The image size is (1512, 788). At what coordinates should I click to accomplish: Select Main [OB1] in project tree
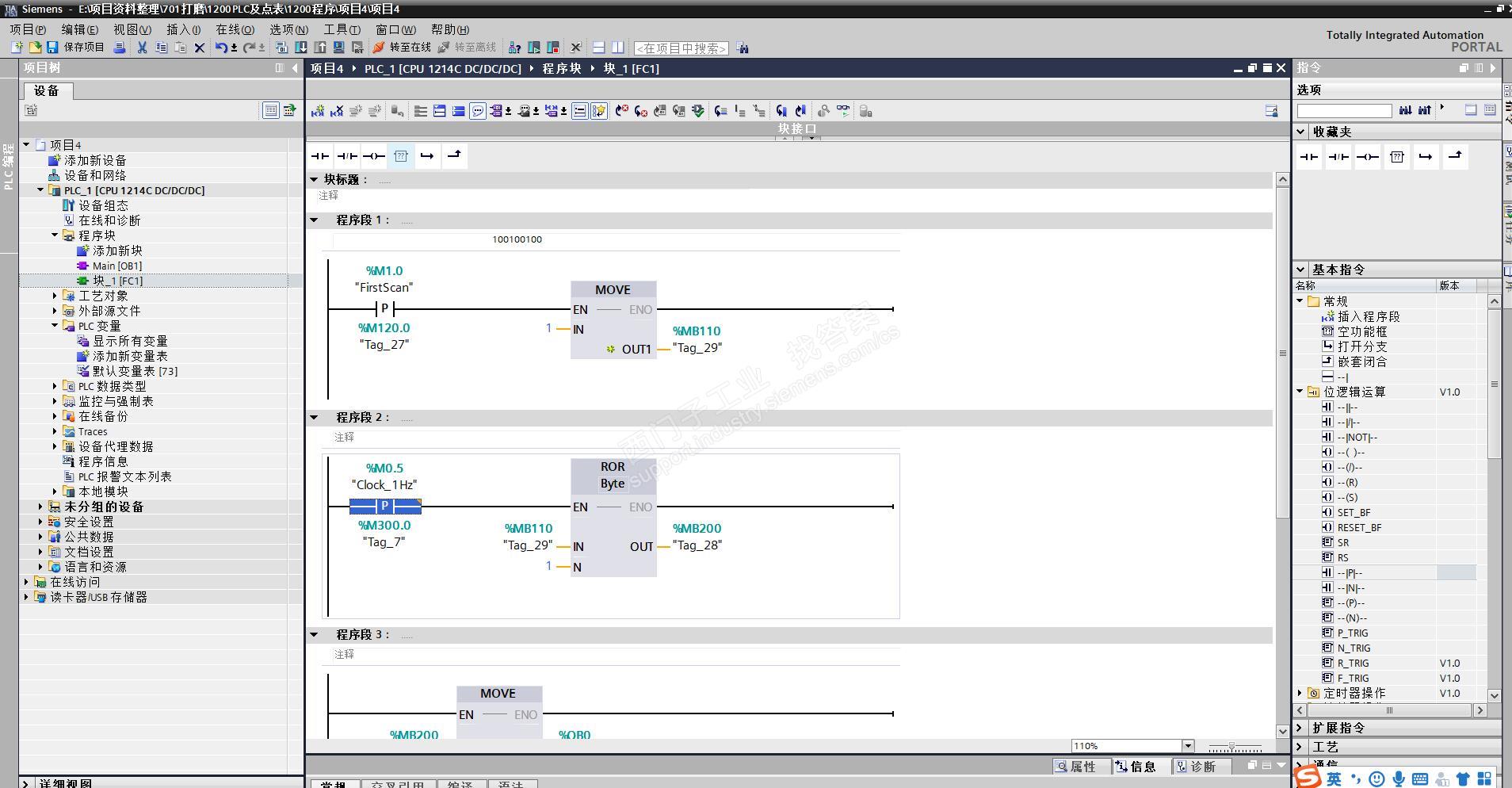pos(116,266)
